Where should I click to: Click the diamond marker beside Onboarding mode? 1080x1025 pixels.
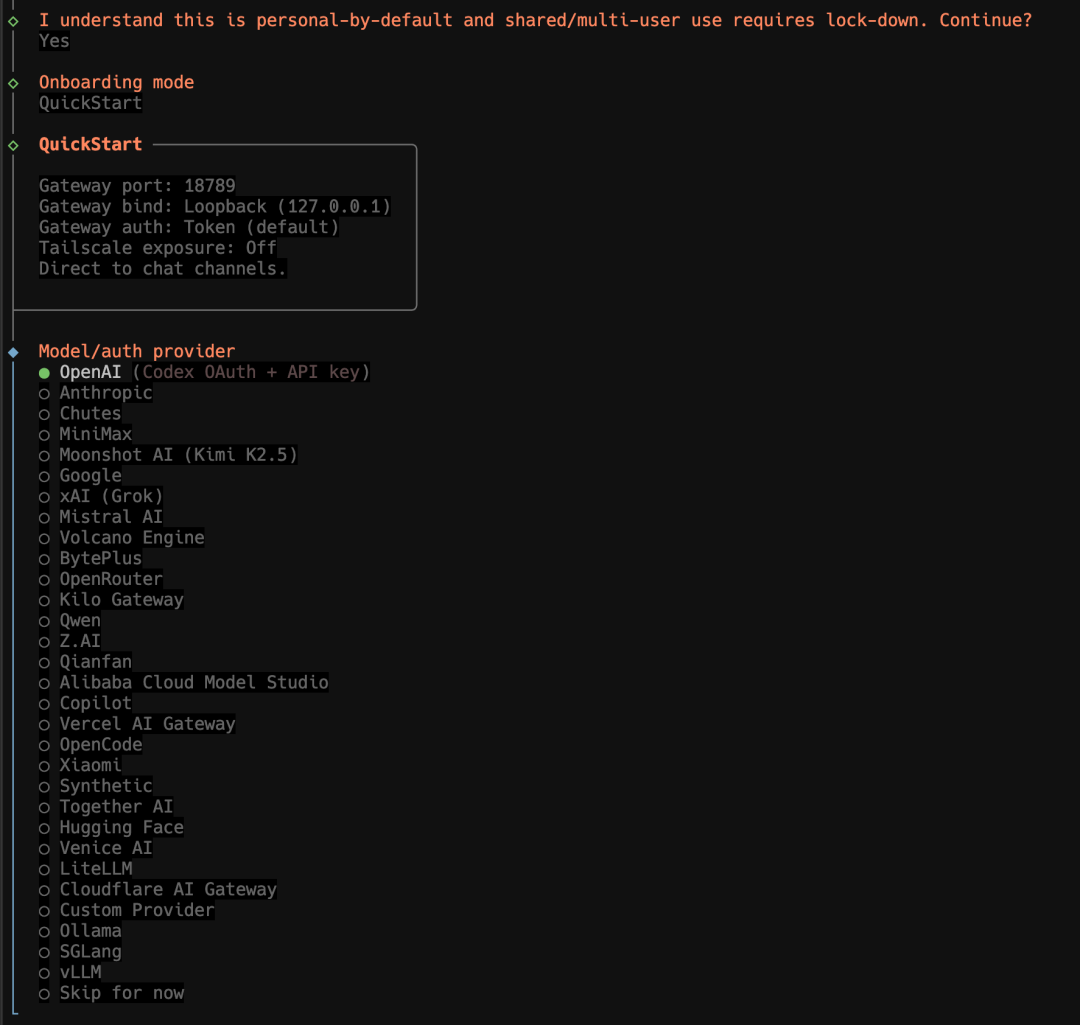coord(13,83)
